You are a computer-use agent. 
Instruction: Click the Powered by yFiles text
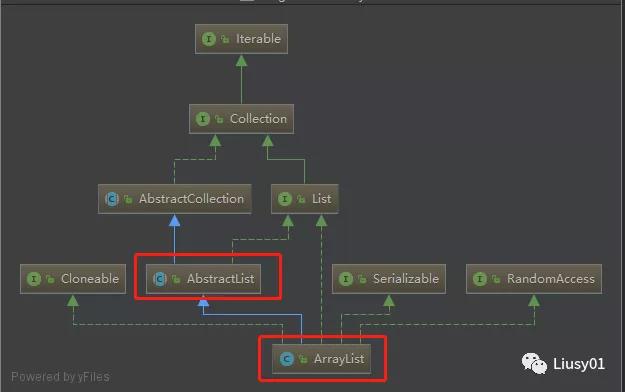(x=60, y=377)
